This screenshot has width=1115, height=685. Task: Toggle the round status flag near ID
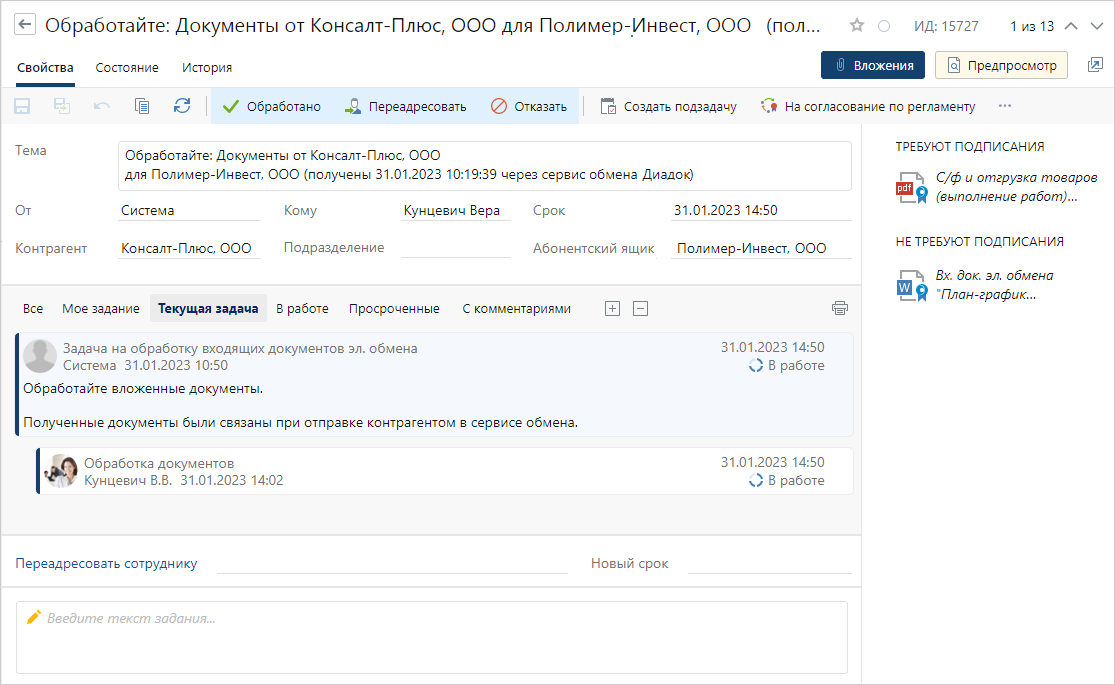click(883, 26)
